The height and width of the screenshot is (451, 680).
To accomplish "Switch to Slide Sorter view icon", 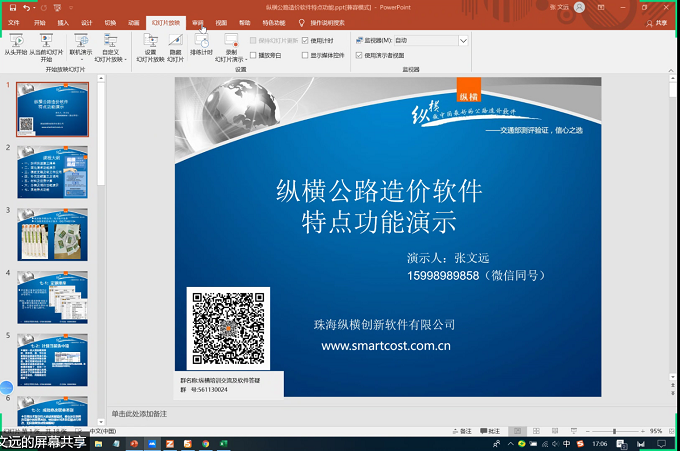I will point(536,431).
